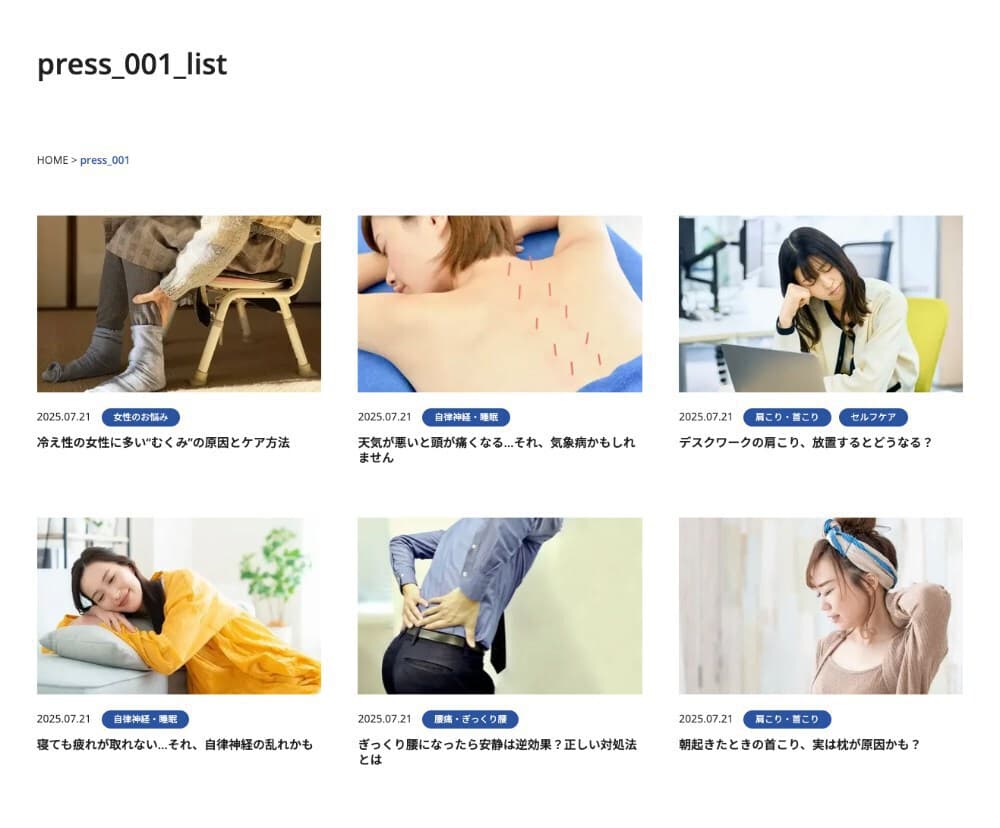Select 肩こり・首こり tag beside セルフケア

click(x=786, y=417)
